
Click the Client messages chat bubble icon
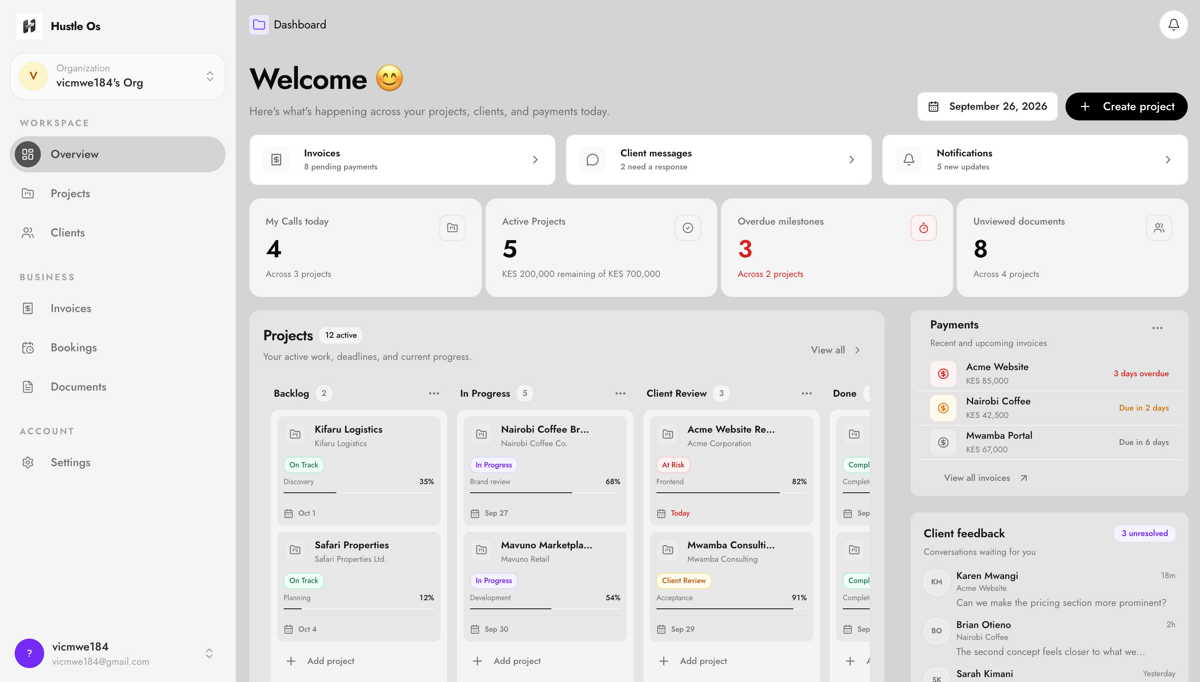[x=593, y=160]
